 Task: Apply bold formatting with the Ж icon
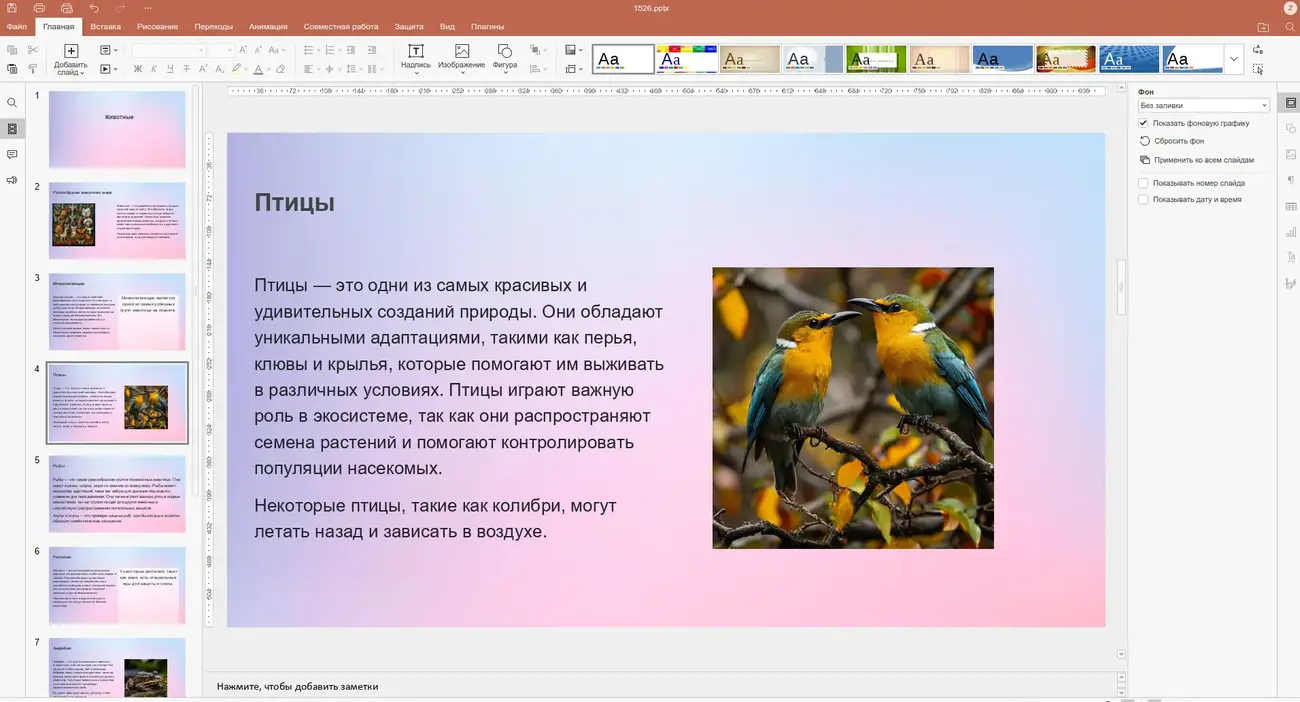point(136,68)
